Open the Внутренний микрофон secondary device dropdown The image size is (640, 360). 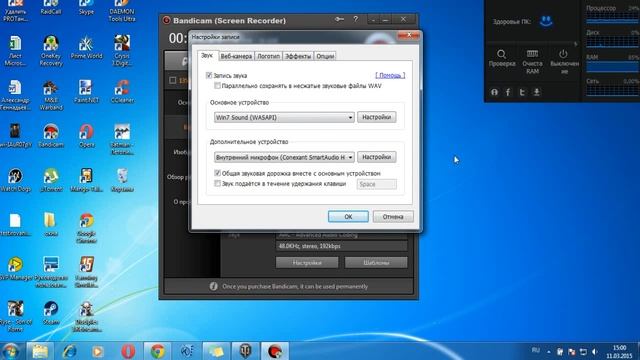pos(284,157)
